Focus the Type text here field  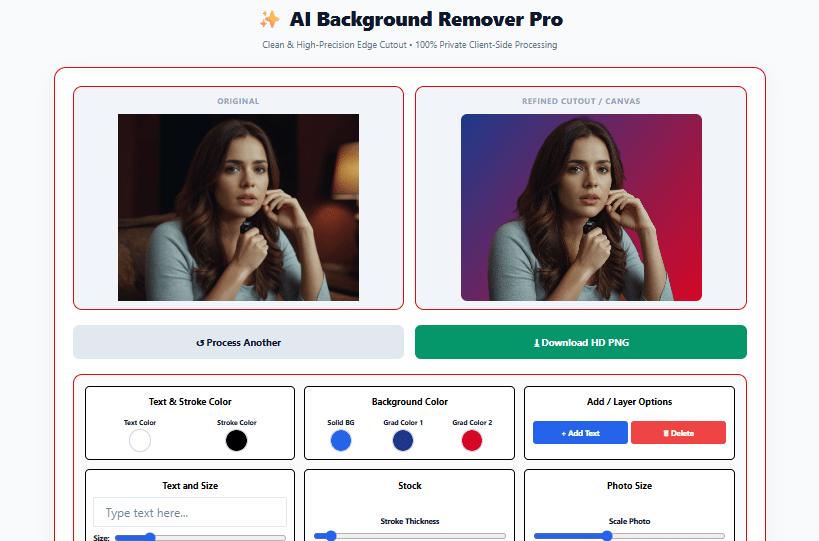[190, 512]
